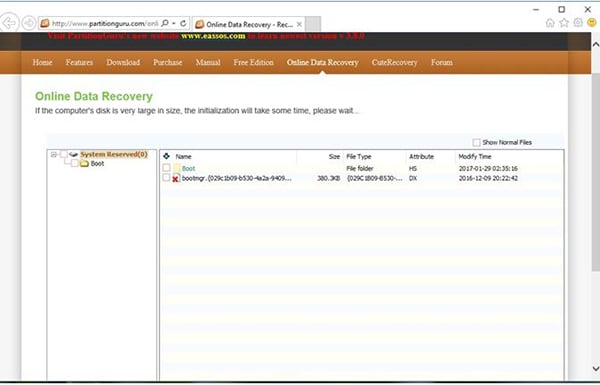Open Favorites star icon
Viewport: 600px width, 385px height.
pyautogui.click(x=564, y=23)
